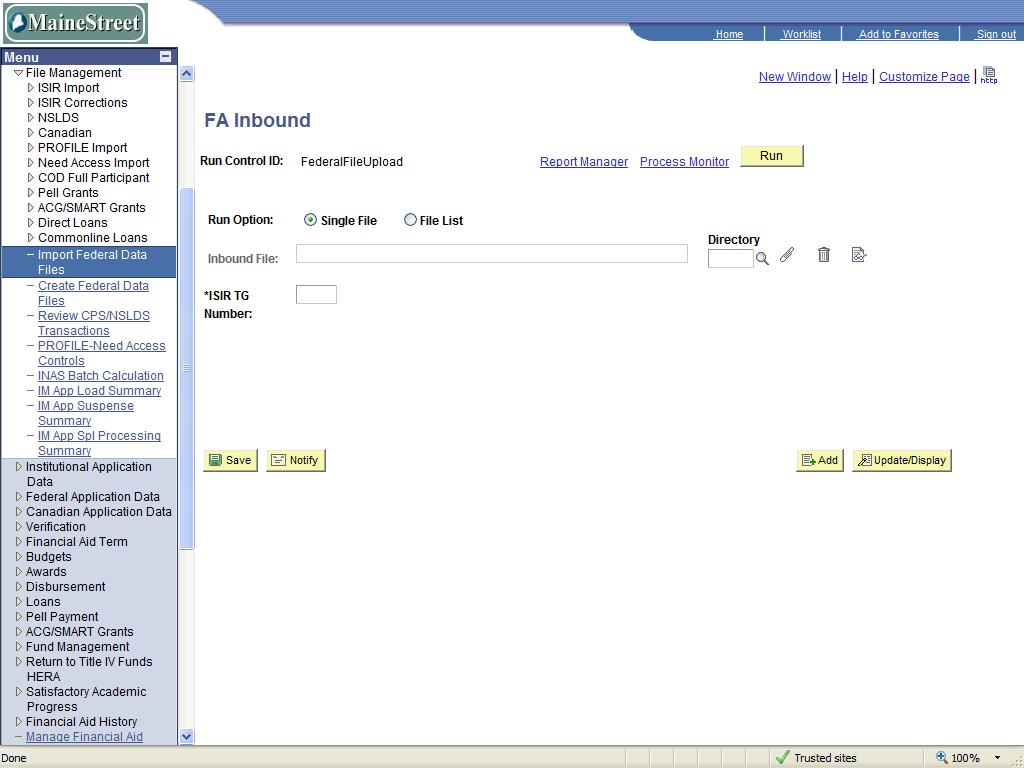Open the New Window link
This screenshot has height=768, width=1024.
pos(795,76)
